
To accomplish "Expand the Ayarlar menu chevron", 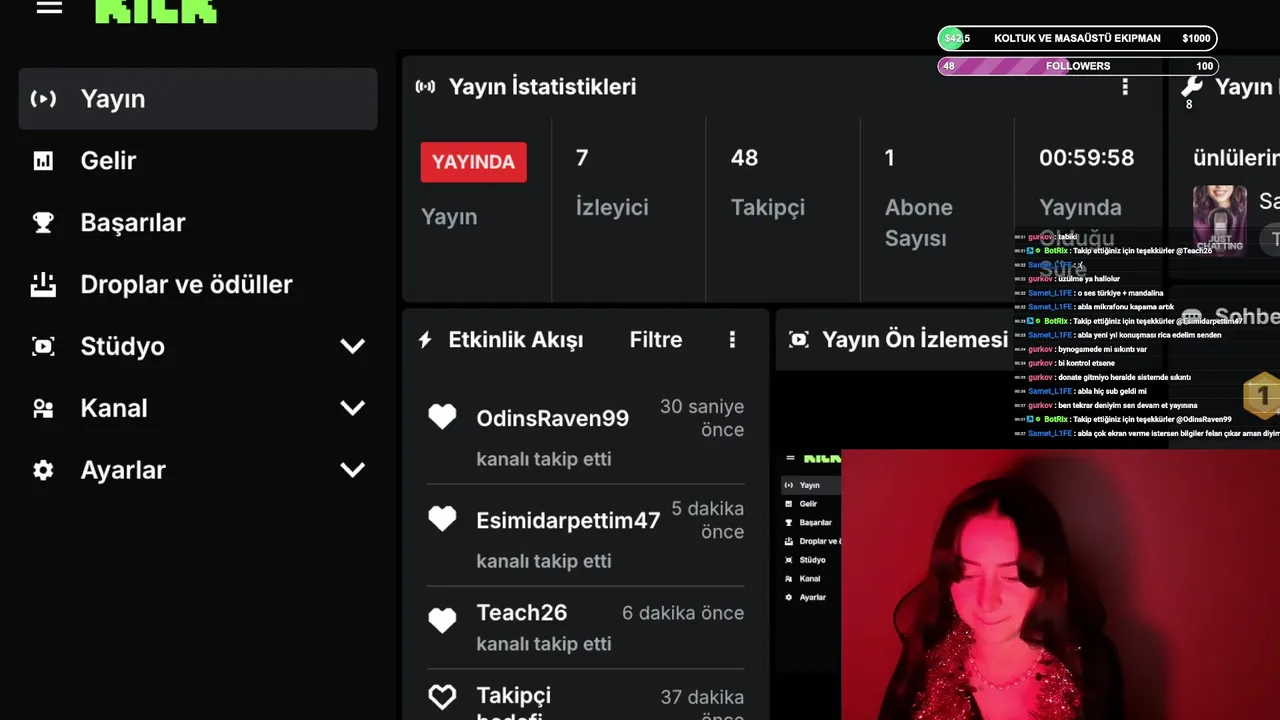I will pos(353,470).
